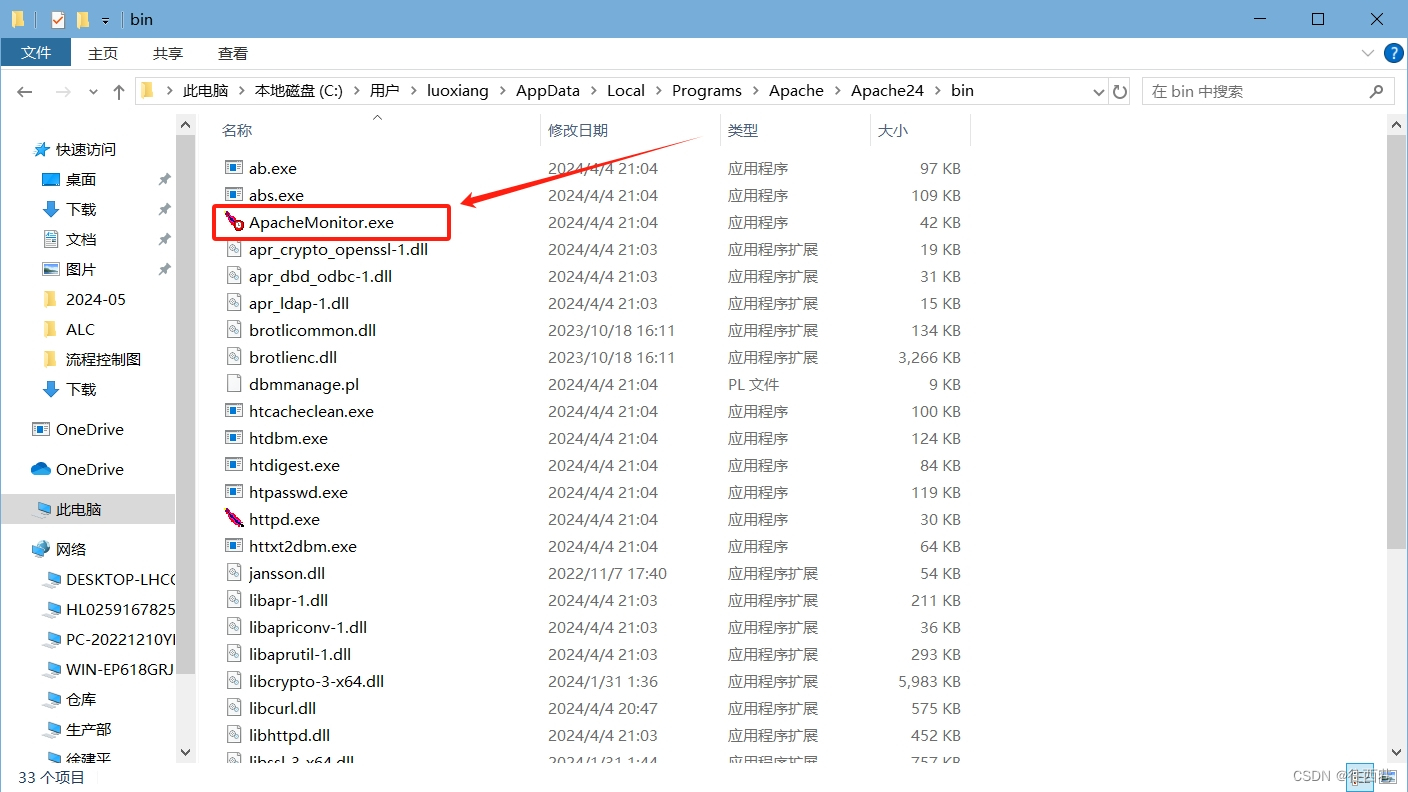The width and height of the screenshot is (1408, 792).
Task: Open the address bar history dropdown
Action: coord(1099,91)
